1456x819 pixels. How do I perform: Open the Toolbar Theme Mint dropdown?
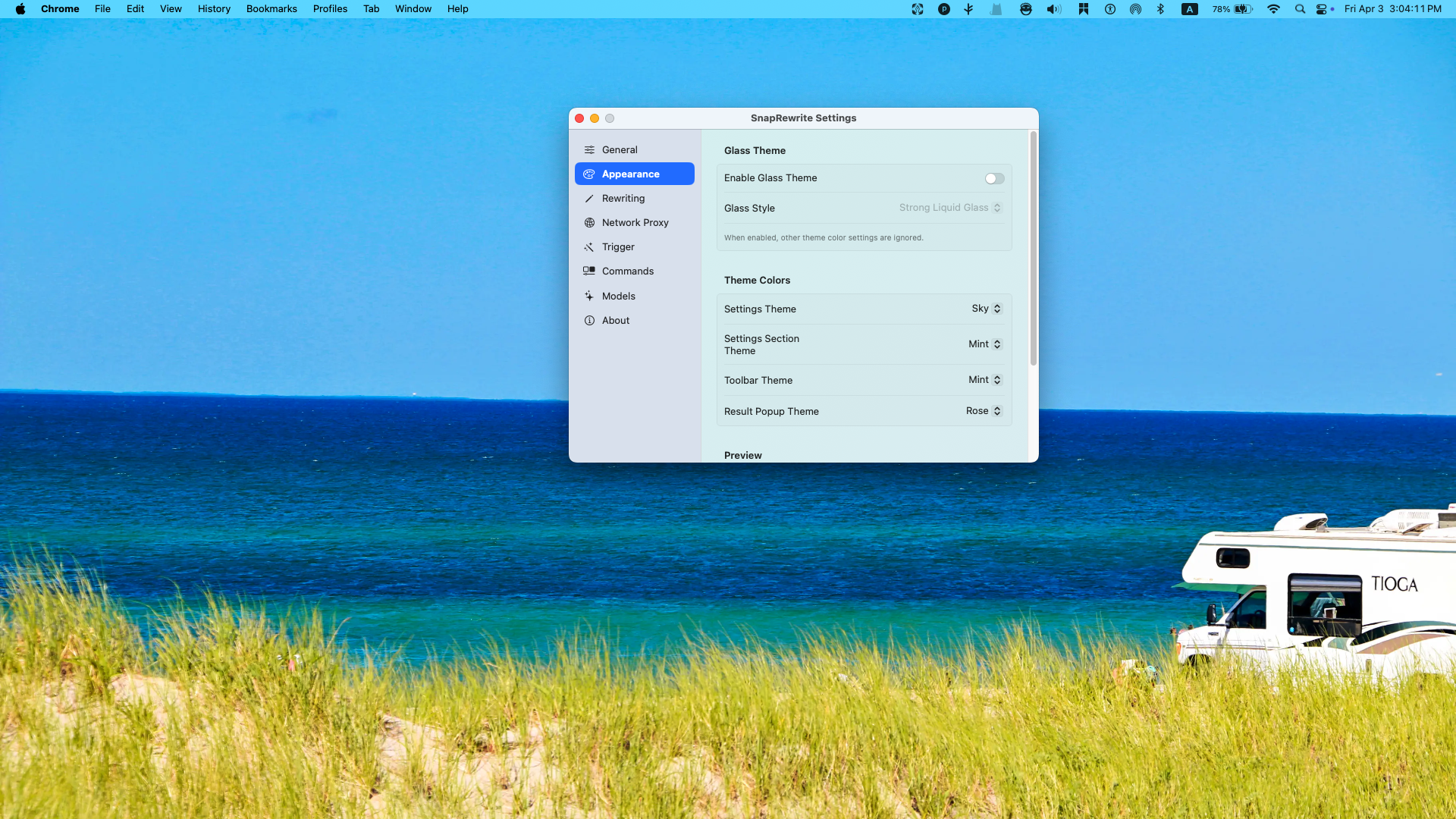(985, 380)
